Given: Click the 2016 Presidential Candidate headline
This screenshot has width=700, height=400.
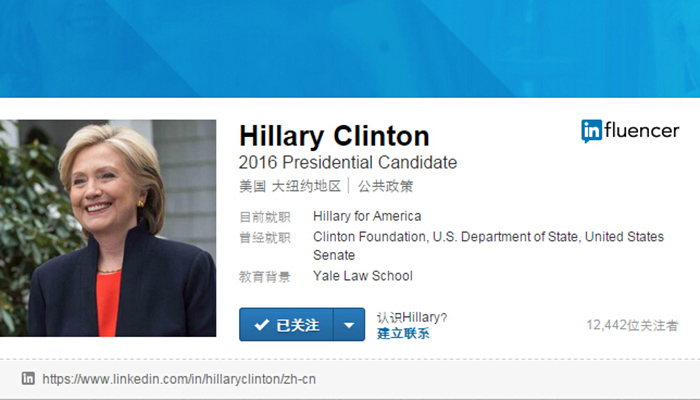Looking at the screenshot, I should click(348, 162).
